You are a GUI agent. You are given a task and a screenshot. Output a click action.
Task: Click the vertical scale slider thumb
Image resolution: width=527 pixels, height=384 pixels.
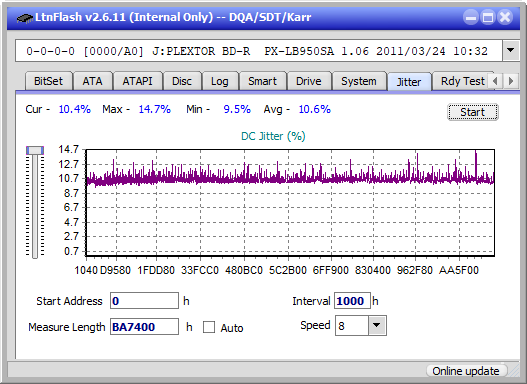tap(35, 150)
